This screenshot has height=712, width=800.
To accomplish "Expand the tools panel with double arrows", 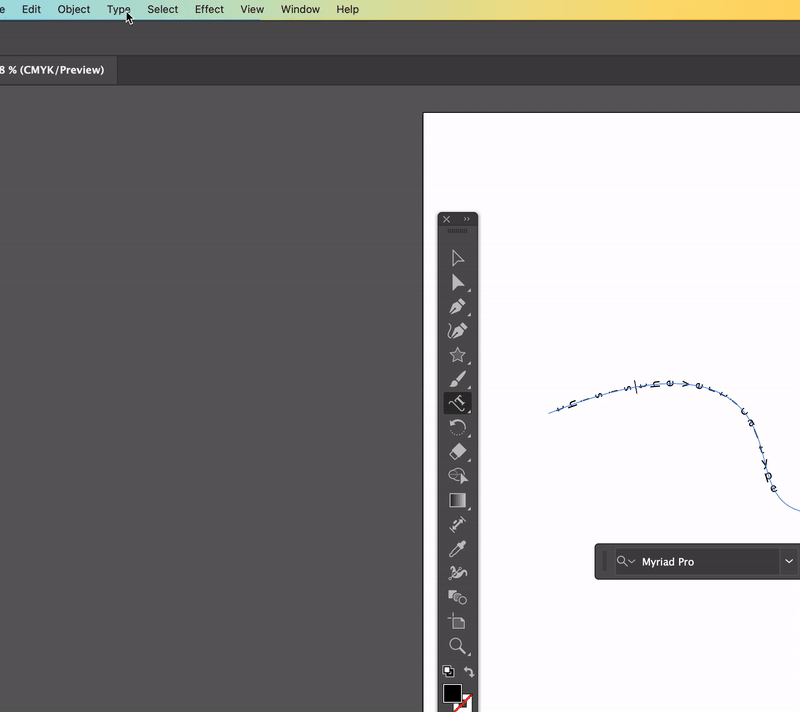I will click(x=467, y=219).
